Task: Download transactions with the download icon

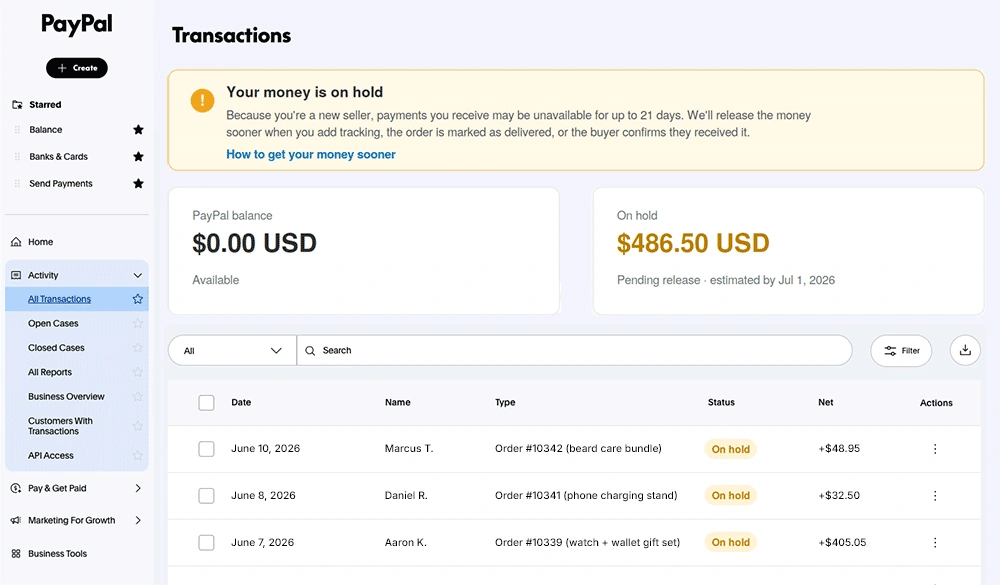Action: click(x=965, y=350)
